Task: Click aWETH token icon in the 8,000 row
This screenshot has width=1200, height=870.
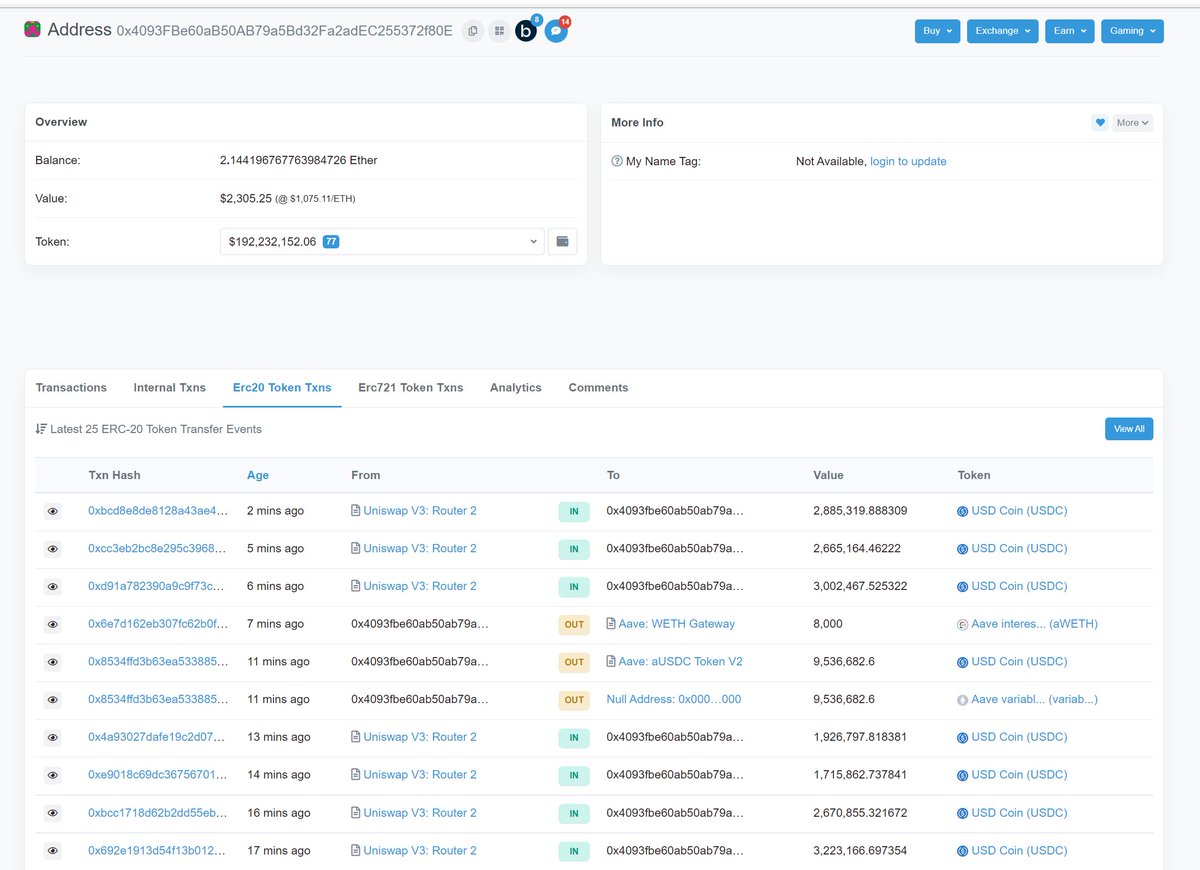Action: click(963, 624)
